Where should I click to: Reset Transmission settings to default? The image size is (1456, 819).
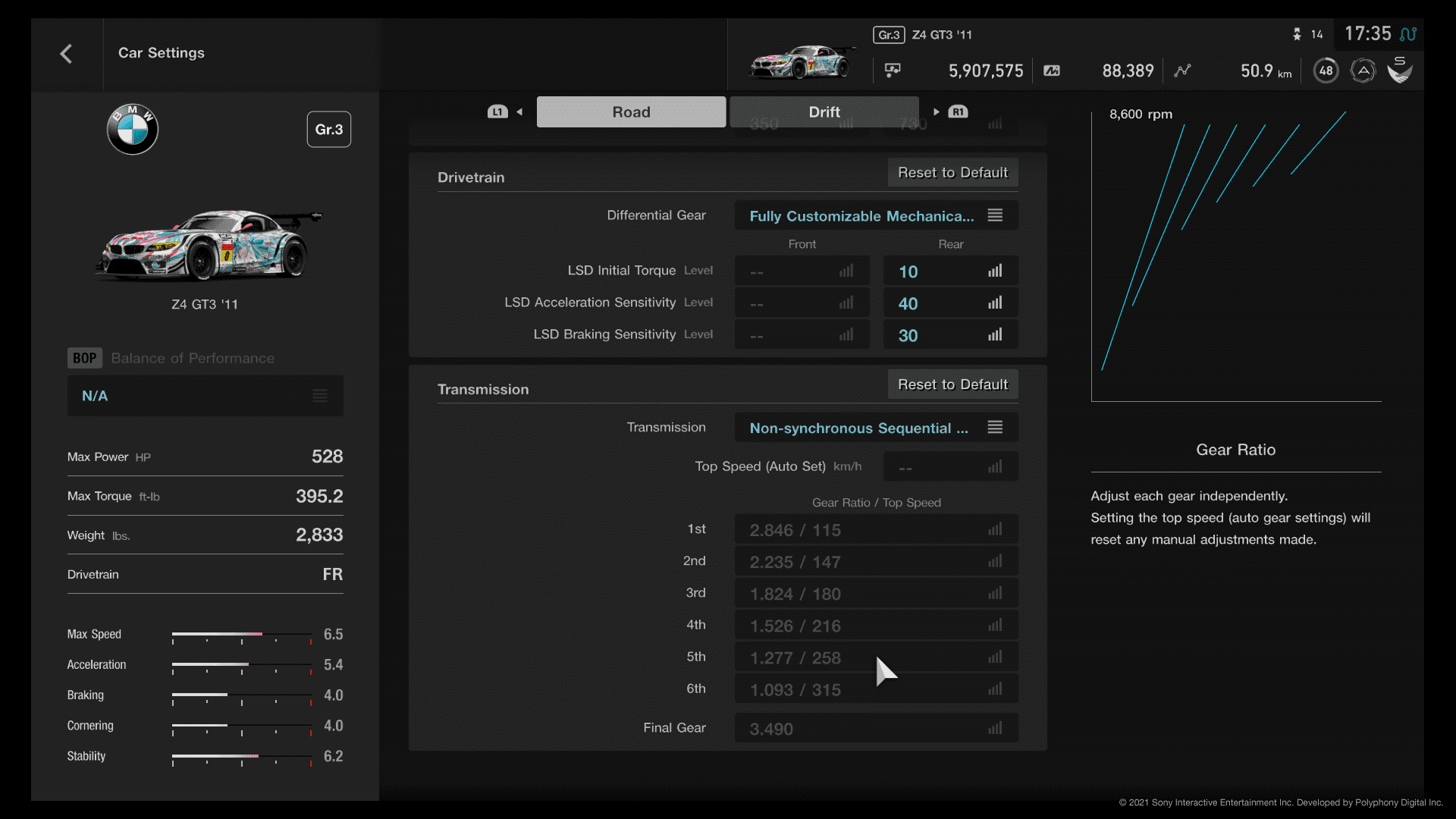coord(952,384)
